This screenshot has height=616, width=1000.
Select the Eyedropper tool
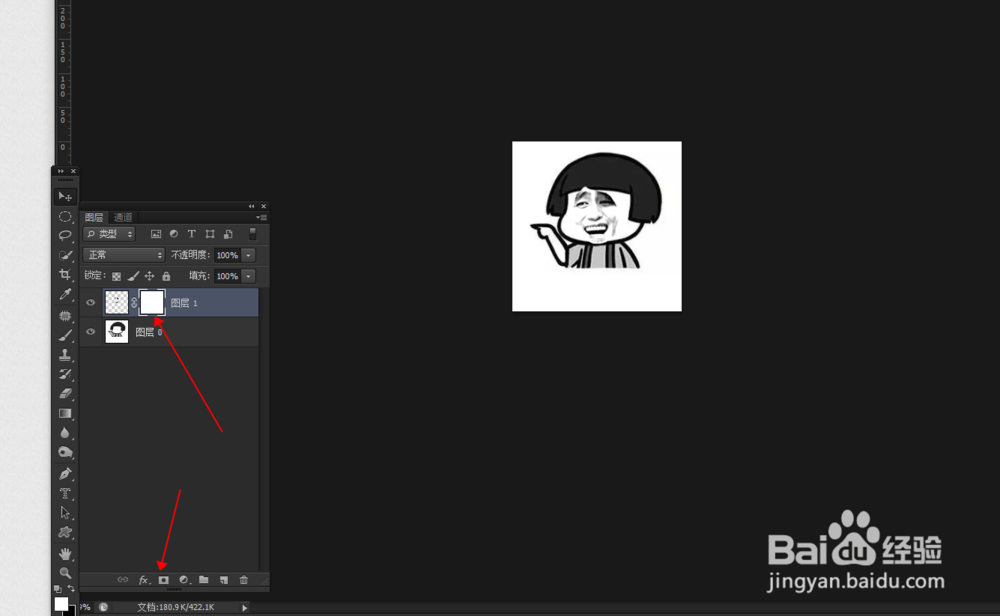65,295
